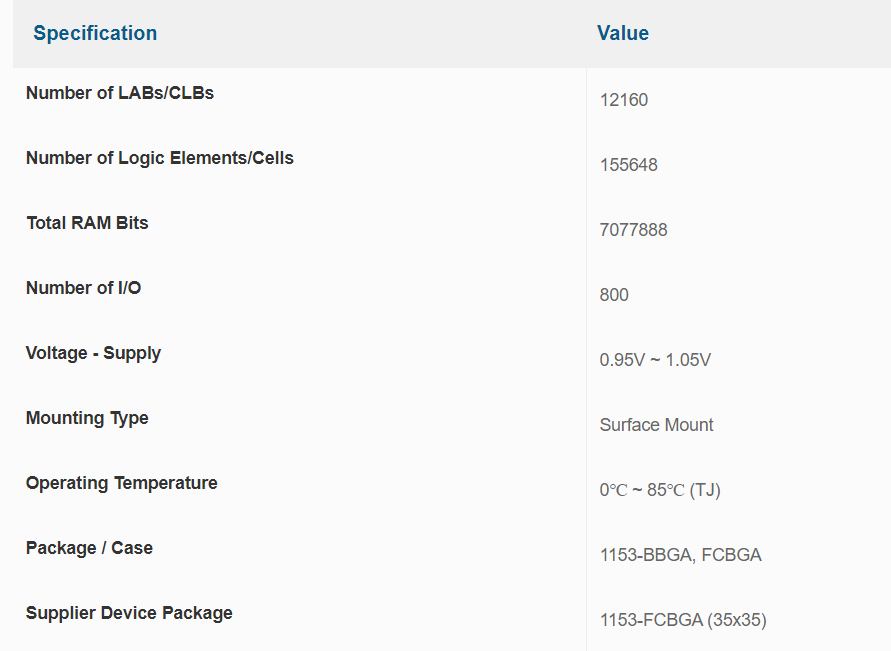Click the Value column header
This screenshot has height=651, width=891.
point(623,33)
